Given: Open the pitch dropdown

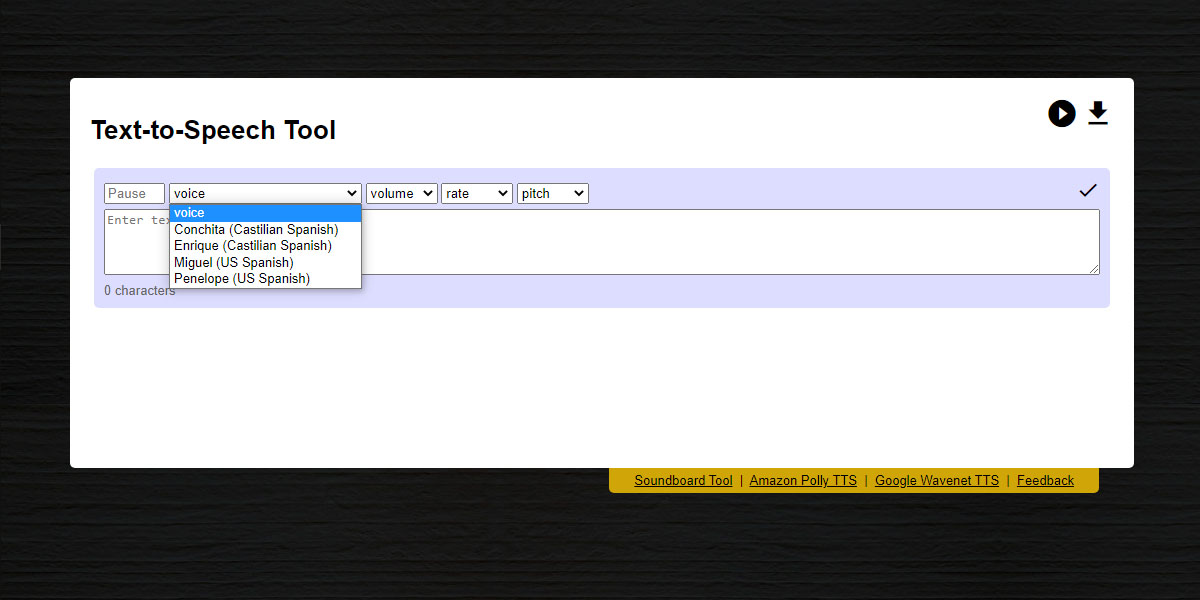Looking at the screenshot, I should coord(552,193).
